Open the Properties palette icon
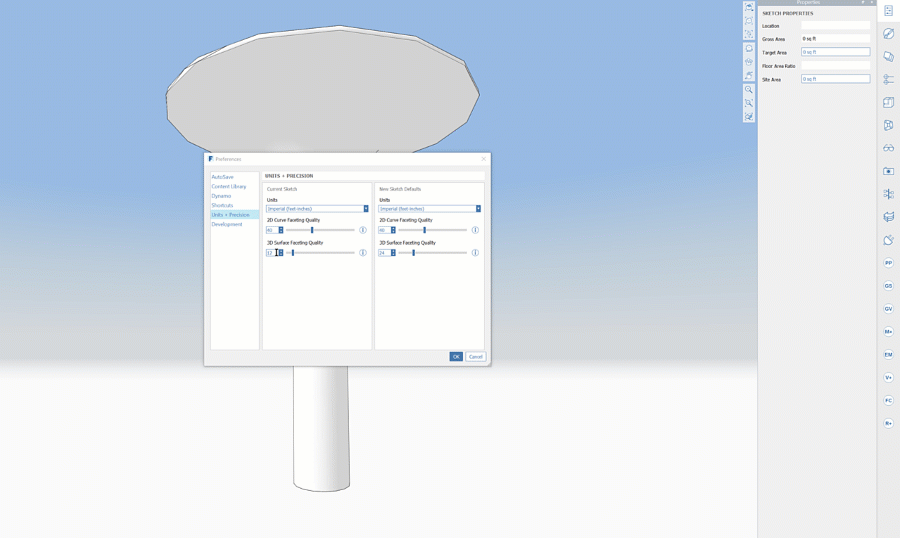Viewport: 900px width, 538px height. tap(888, 11)
